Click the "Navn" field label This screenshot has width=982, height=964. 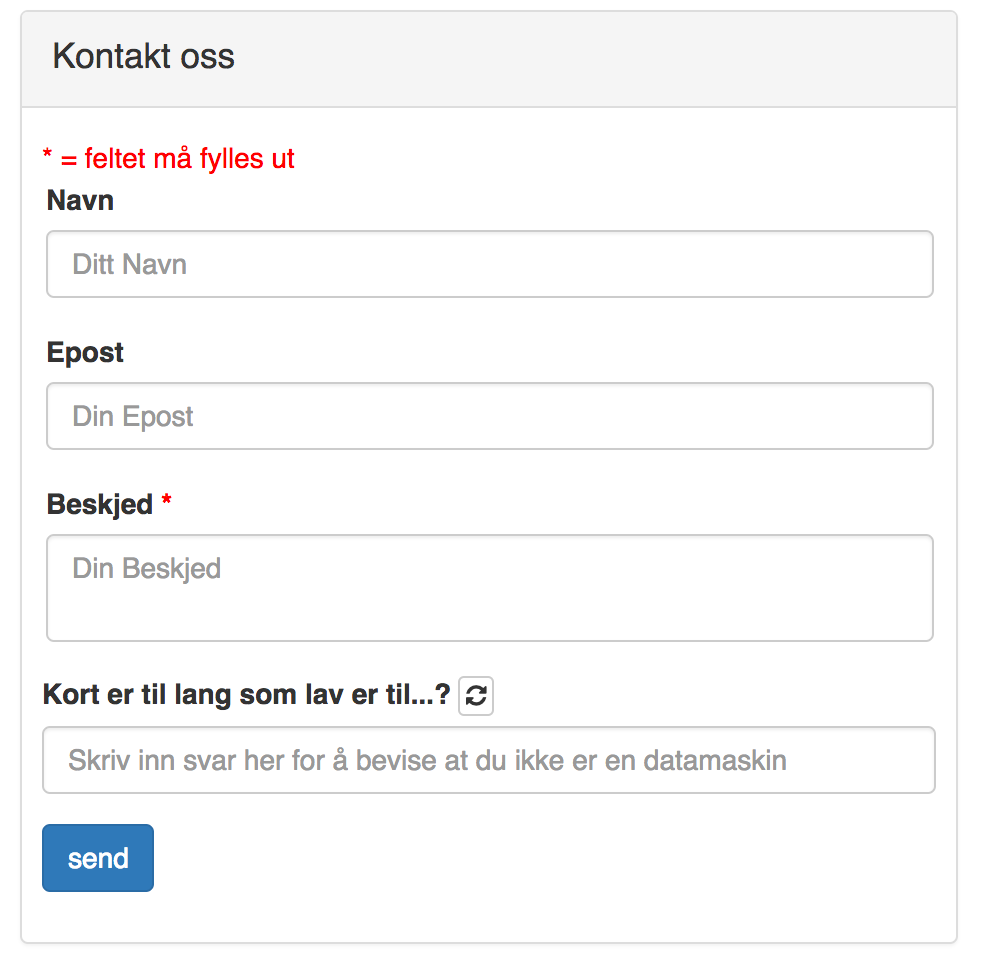pyautogui.click(x=80, y=201)
